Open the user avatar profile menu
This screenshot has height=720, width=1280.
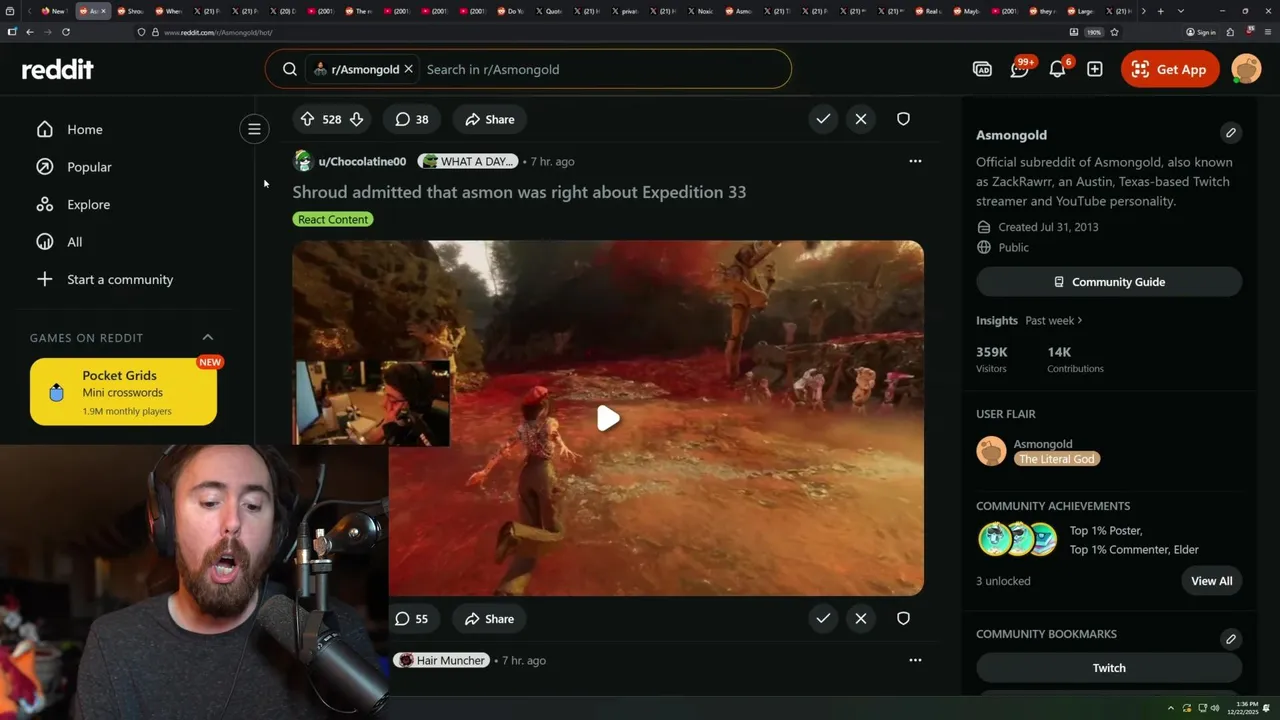pyautogui.click(x=1246, y=69)
